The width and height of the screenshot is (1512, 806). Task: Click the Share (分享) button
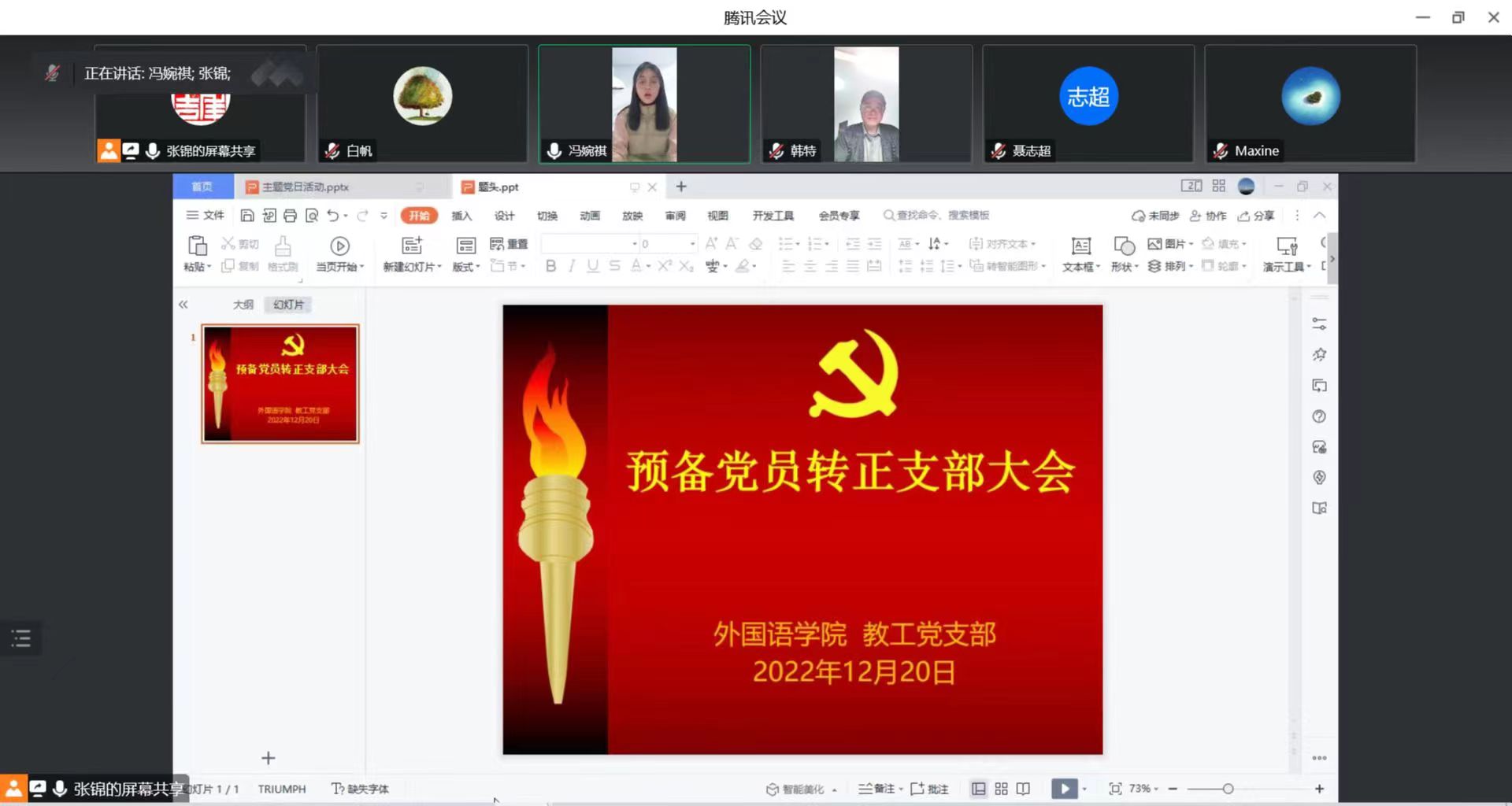coord(1256,216)
